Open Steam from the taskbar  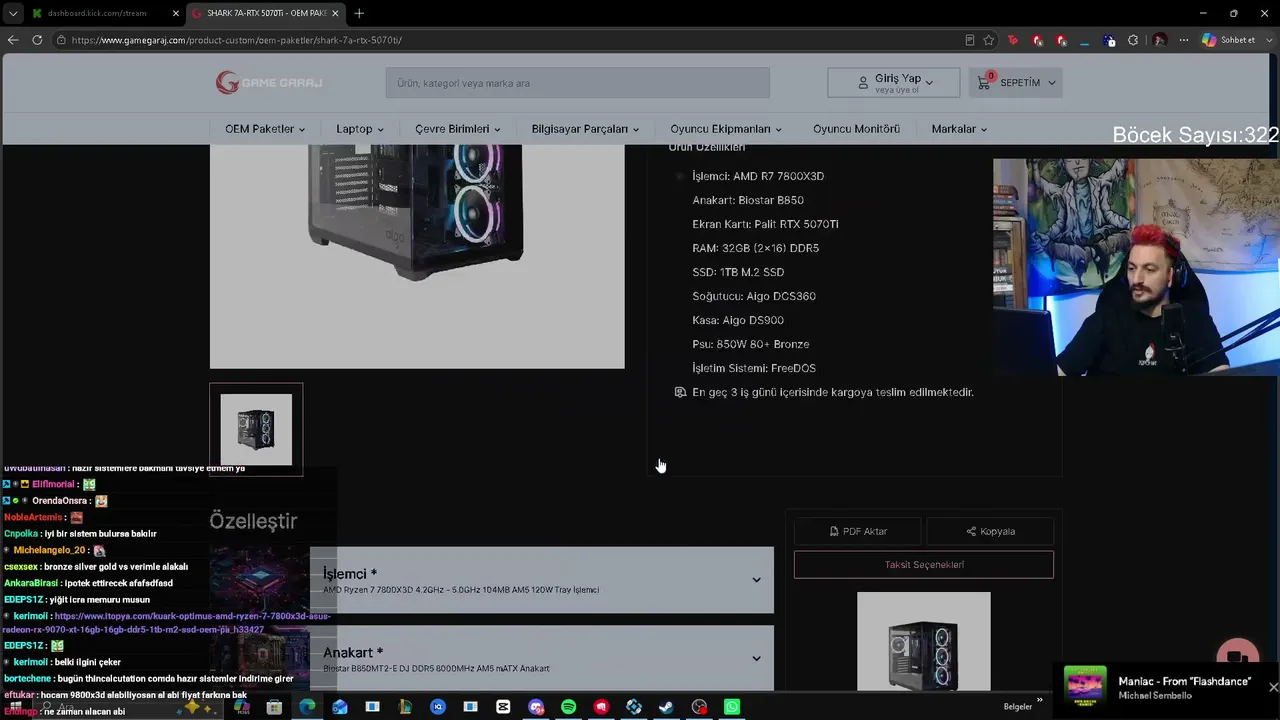pyautogui.click(x=666, y=707)
